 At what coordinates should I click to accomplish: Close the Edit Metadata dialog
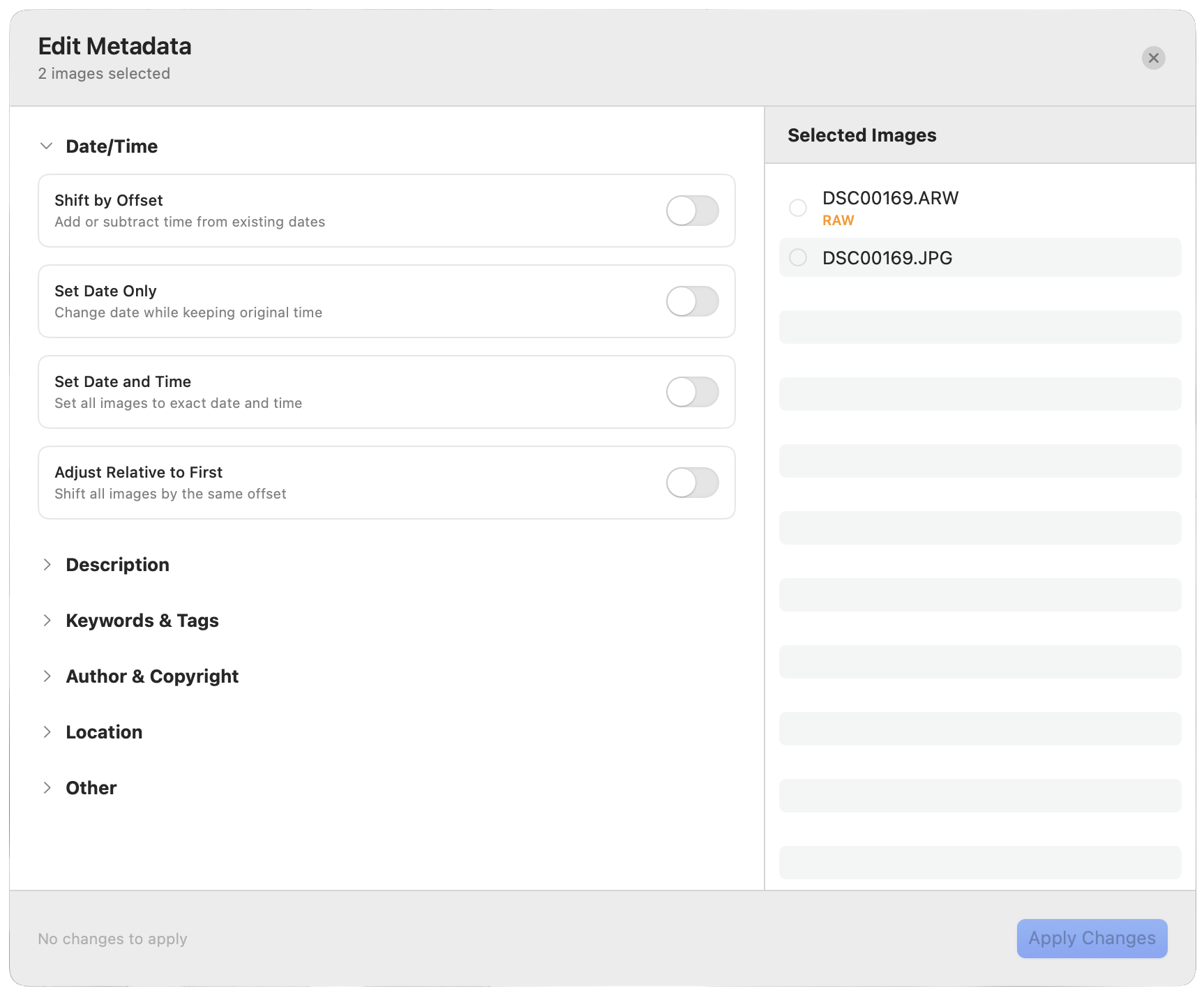[1153, 58]
